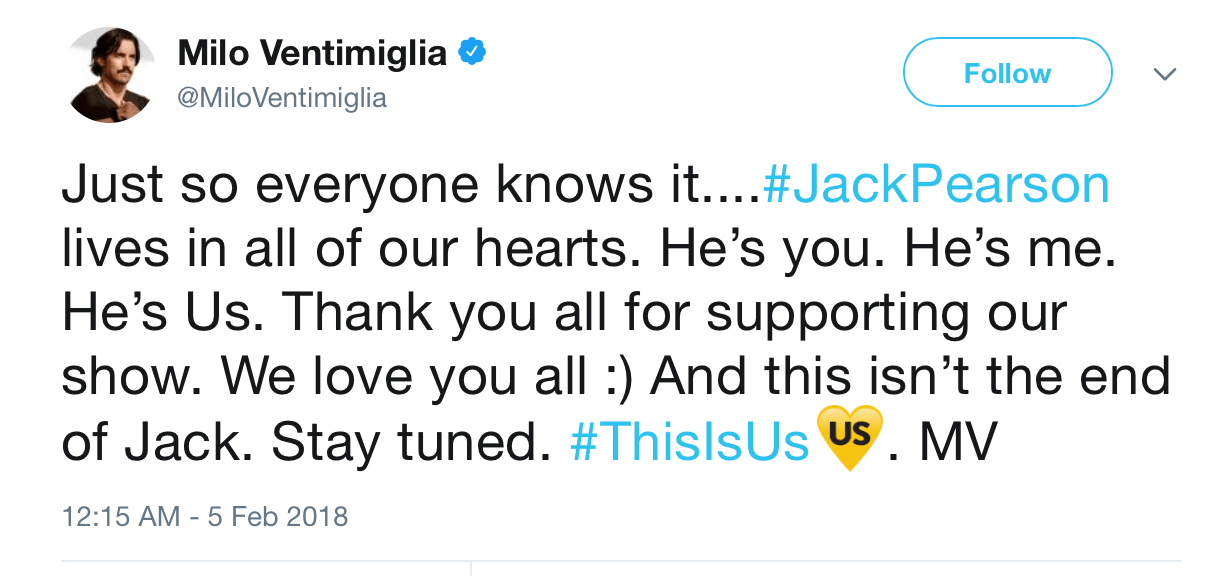This screenshot has height=576, width=1226.
Task: Open the @MiloVentimiglia handle link
Action: [281, 98]
